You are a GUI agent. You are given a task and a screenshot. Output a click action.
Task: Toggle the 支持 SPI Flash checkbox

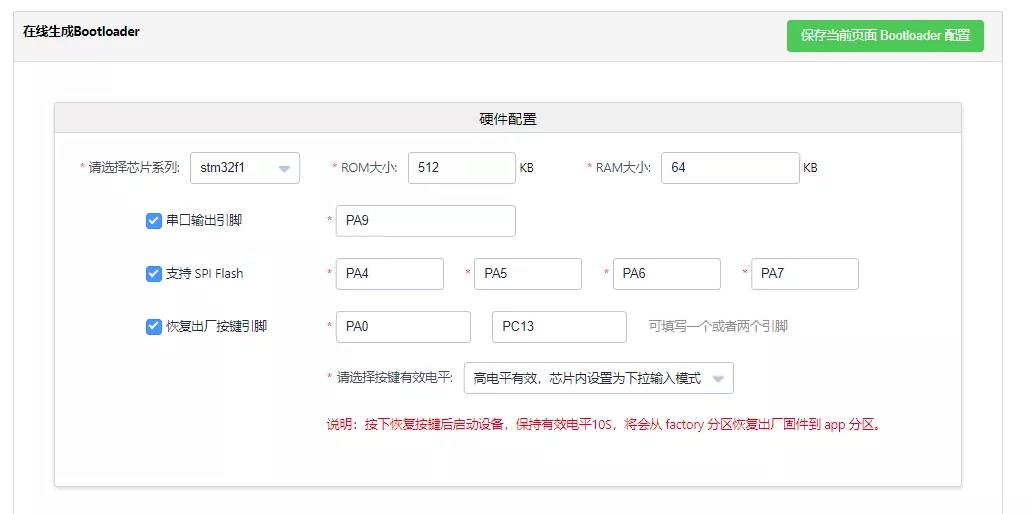click(153, 273)
